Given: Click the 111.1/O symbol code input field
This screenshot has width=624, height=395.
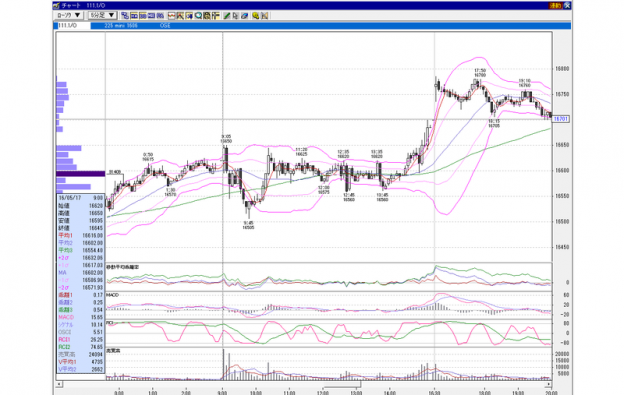Looking at the screenshot, I should coord(72,25).
